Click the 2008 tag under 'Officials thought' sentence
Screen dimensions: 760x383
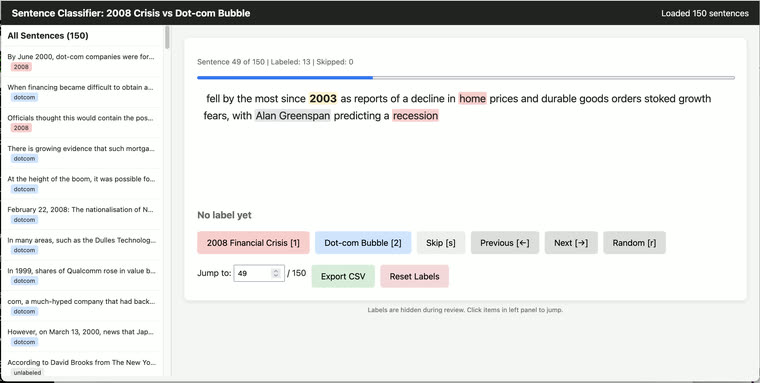(21, 128)
